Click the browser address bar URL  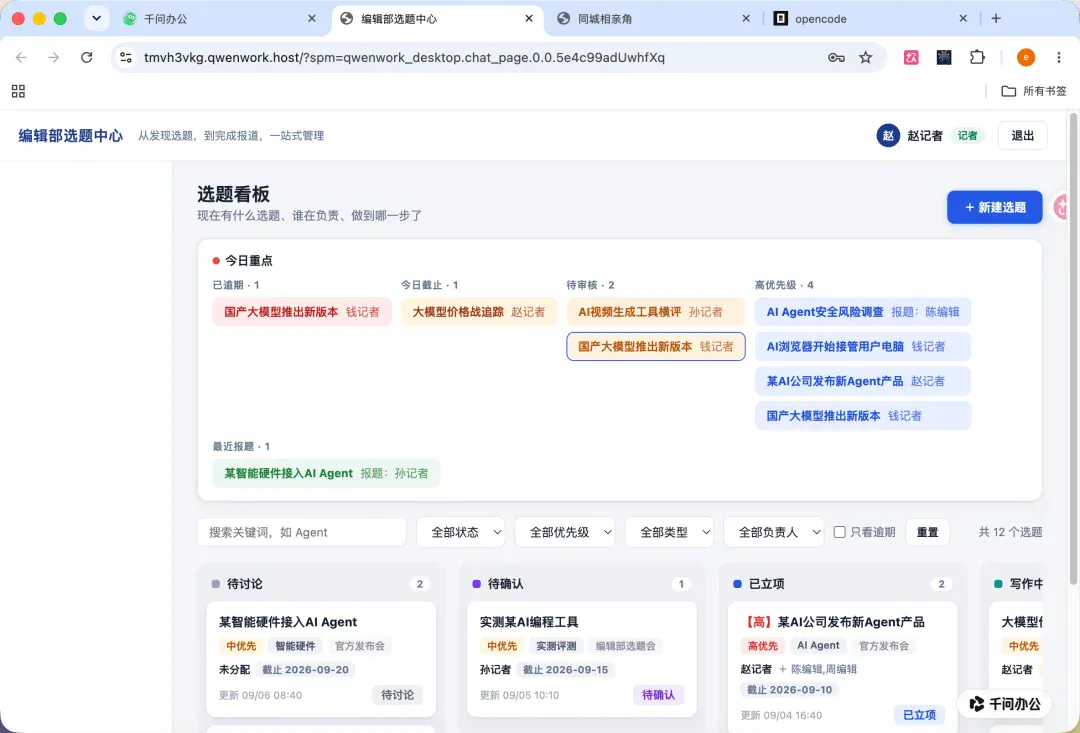coord(404,57)
